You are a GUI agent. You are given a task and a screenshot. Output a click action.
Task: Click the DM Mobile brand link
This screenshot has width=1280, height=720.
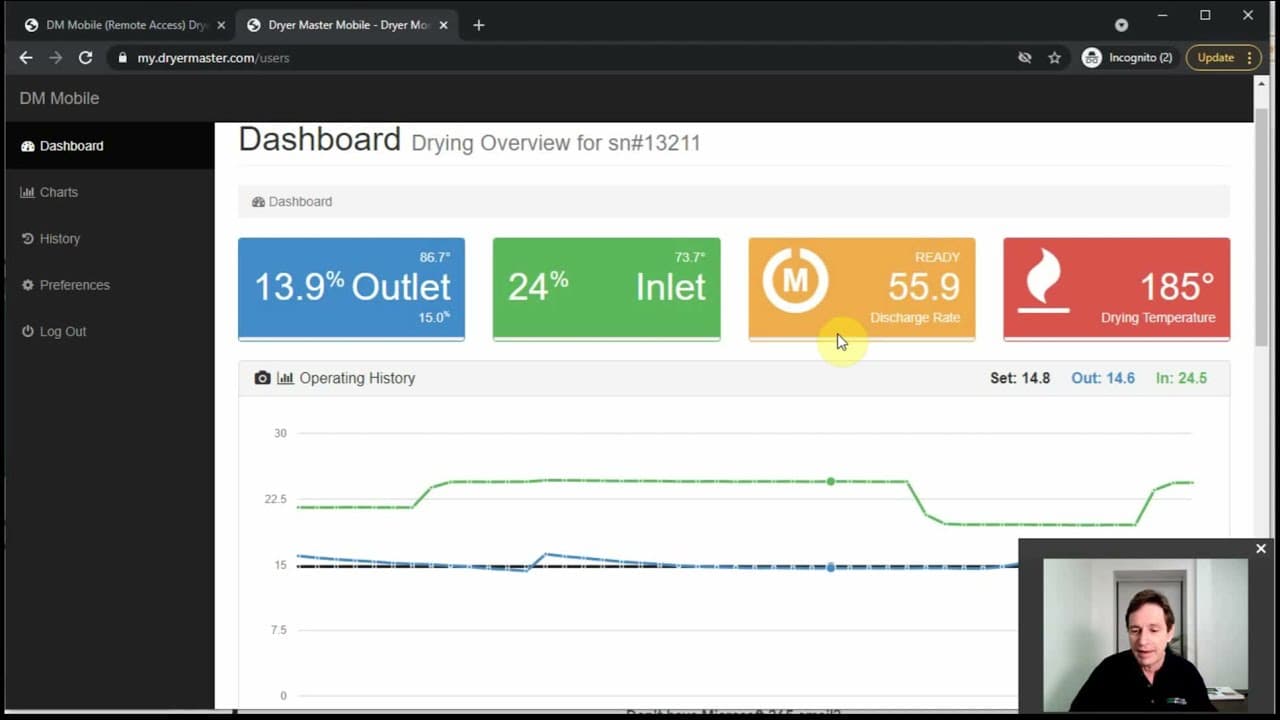(59, 98)
